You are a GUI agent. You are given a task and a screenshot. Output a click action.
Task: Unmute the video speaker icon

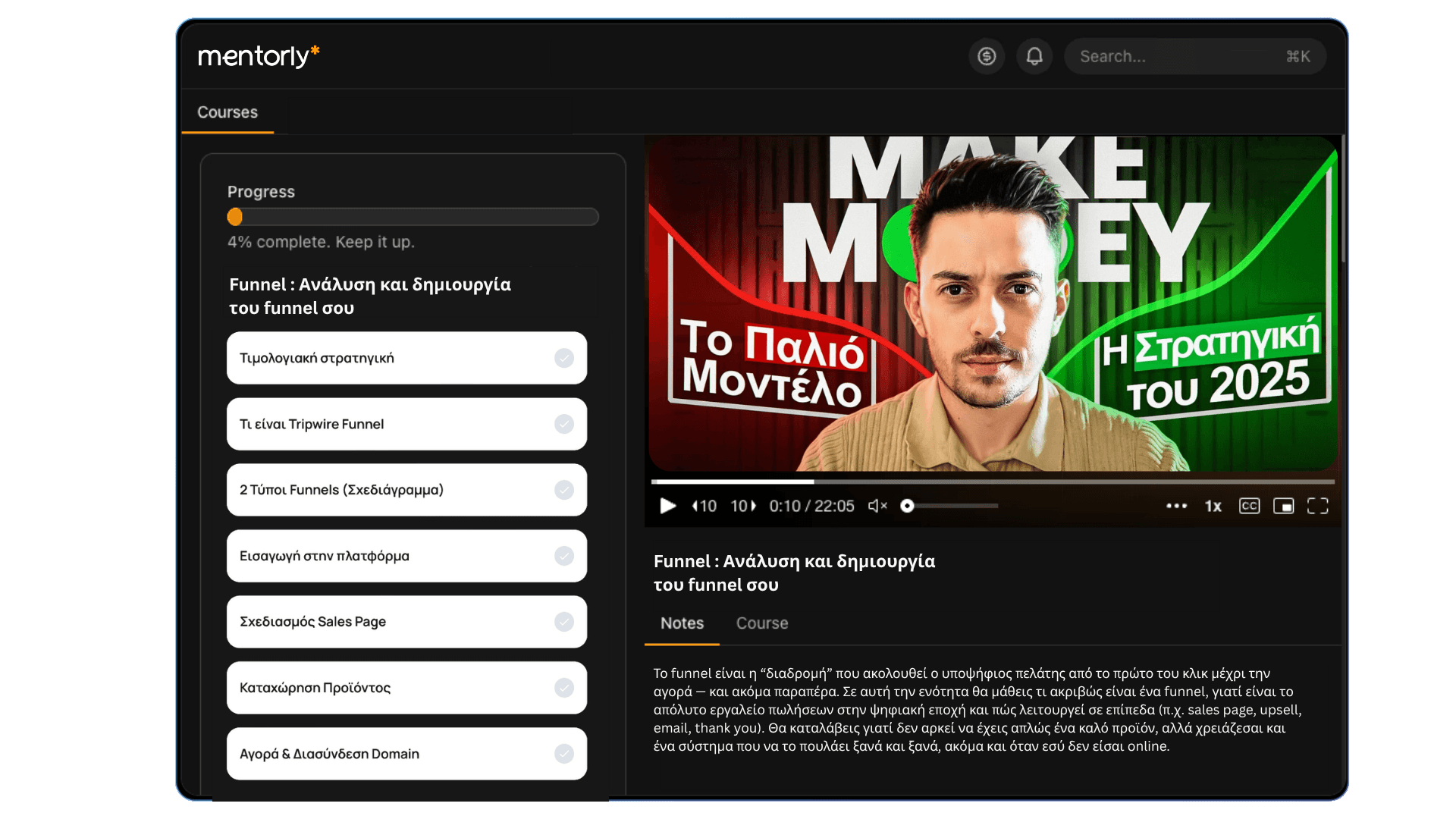877,506
